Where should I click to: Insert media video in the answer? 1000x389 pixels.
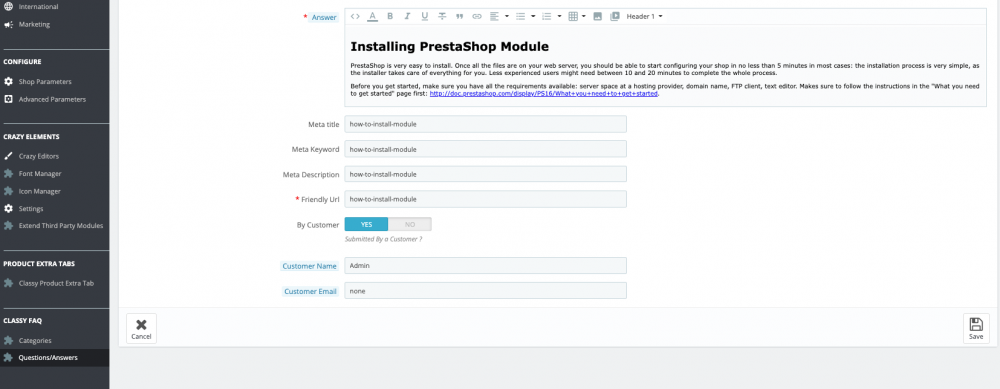point(615,17)
